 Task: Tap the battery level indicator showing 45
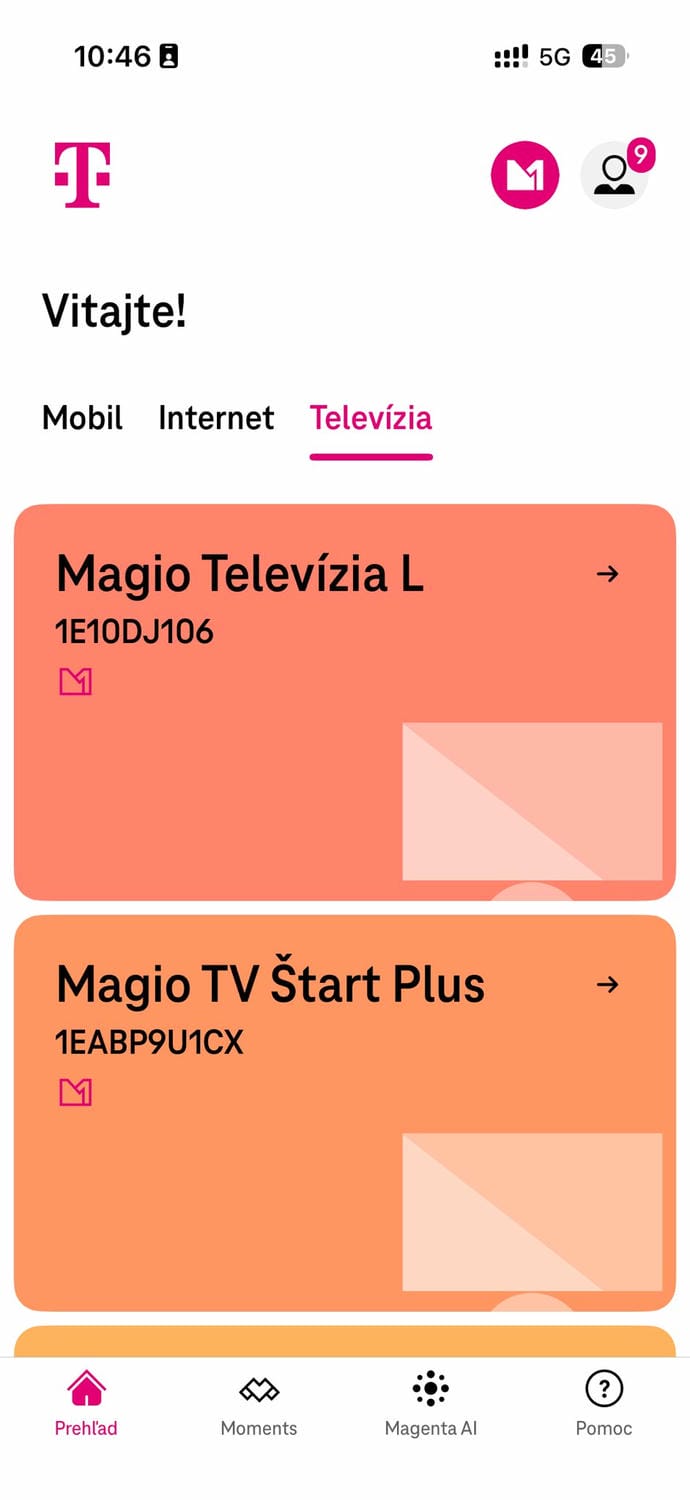604,57
